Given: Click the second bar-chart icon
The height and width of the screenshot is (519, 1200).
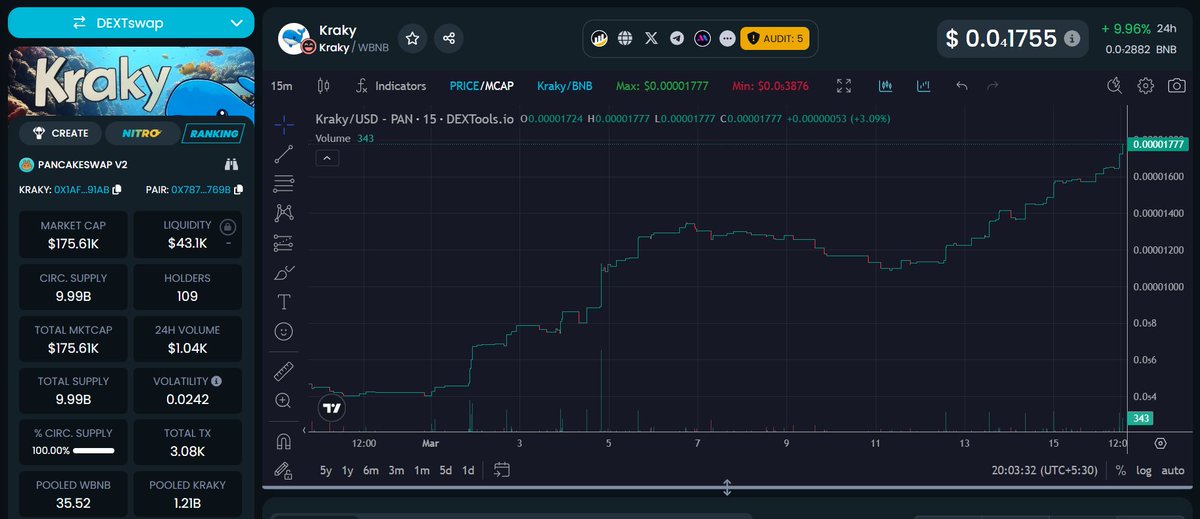Looking at the screenshot, I should click(922, 86).
